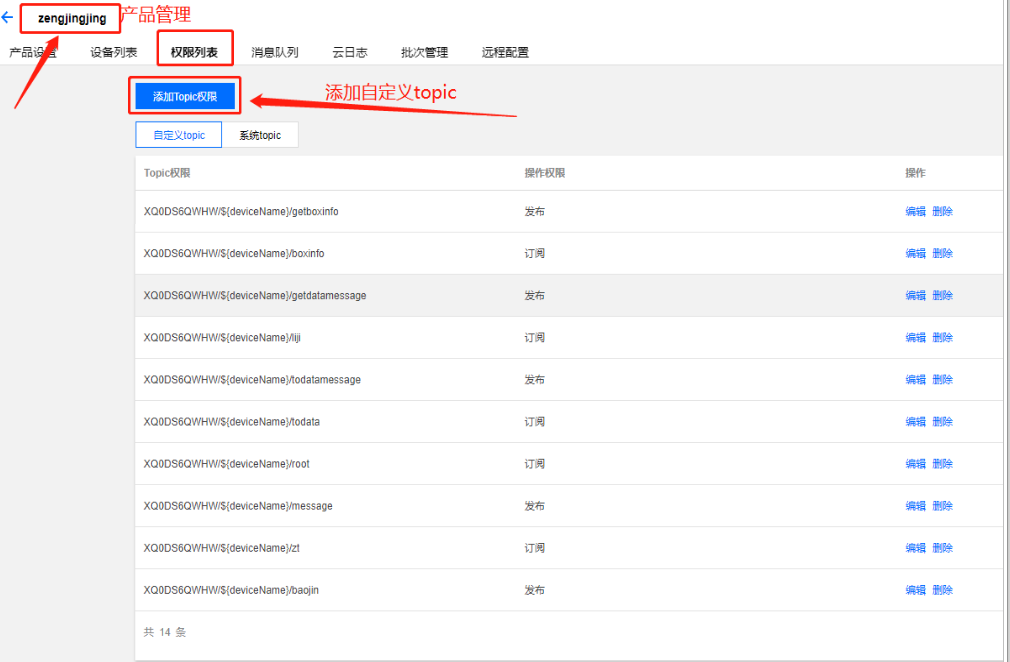Click the blue back arrow icon

(x=8, y=18)
